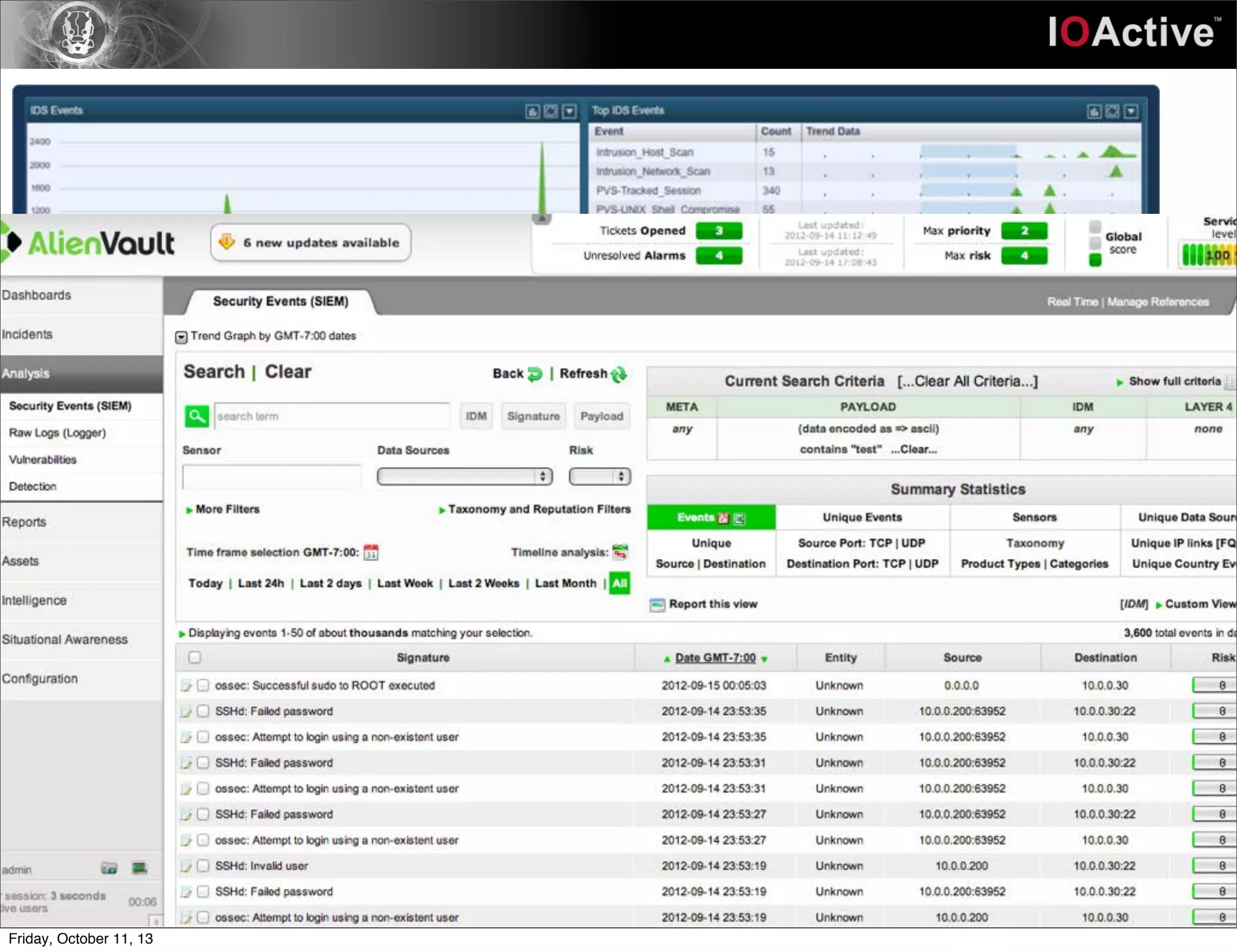
Task: Click the Back arrow icon
Action: click(x=535, y=375)
